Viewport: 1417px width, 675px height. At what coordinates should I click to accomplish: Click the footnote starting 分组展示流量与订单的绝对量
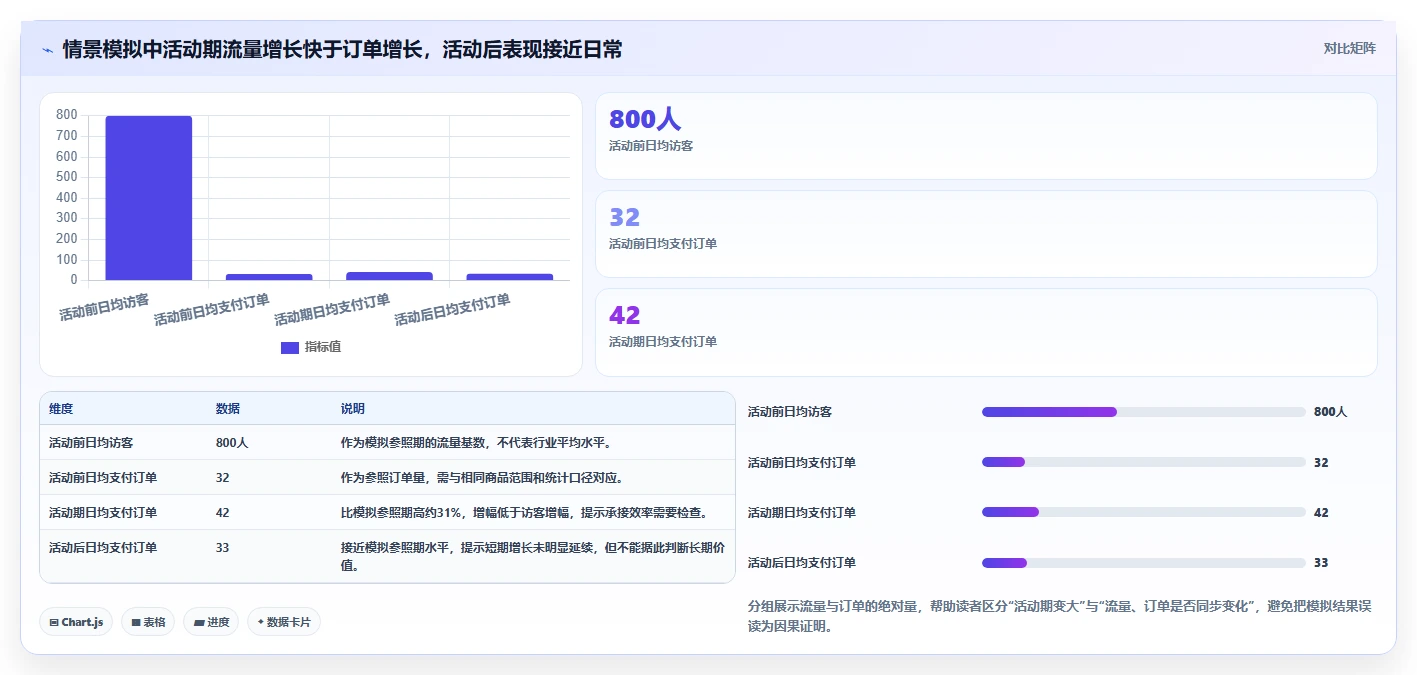1059,616
